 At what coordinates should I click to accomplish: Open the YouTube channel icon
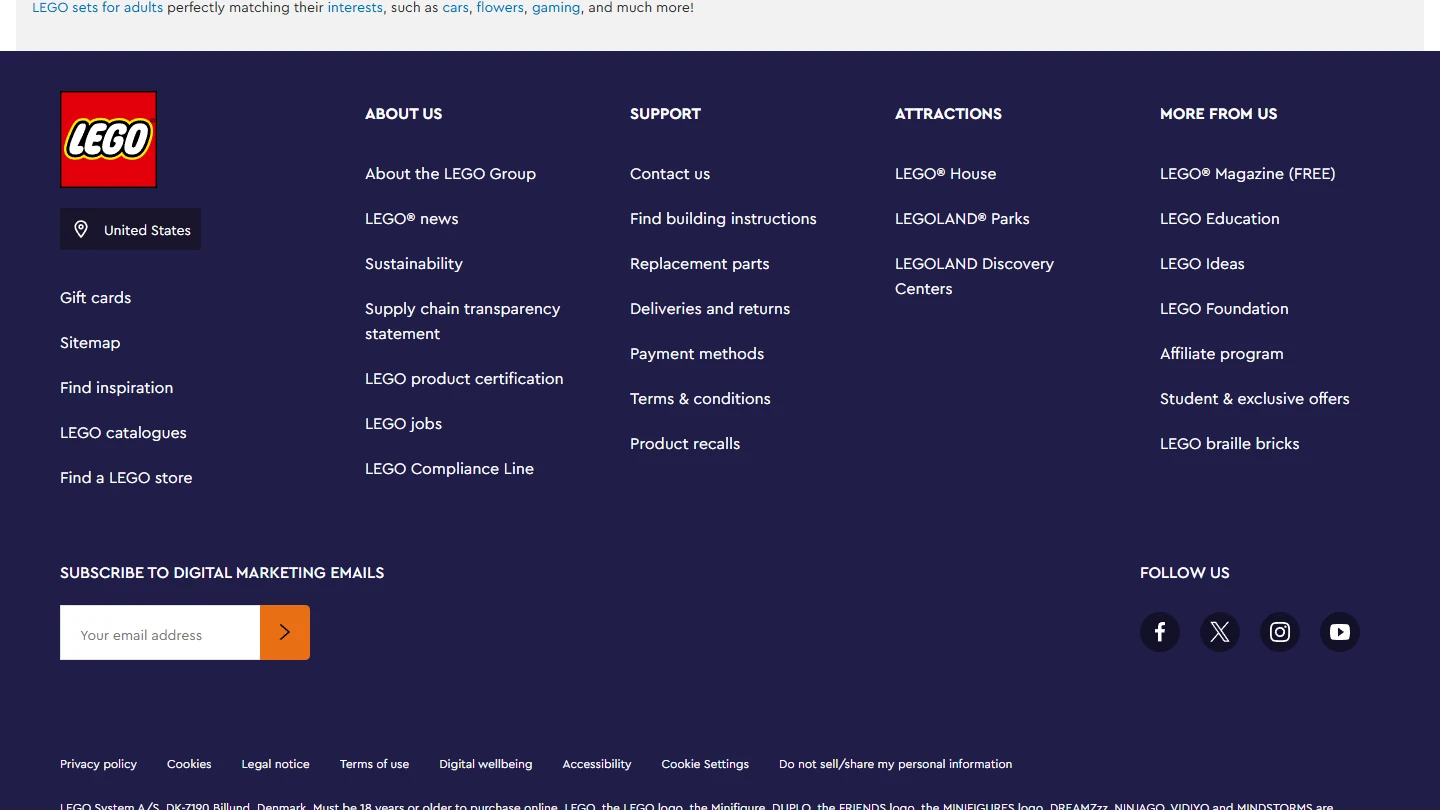coord(1340,632)
